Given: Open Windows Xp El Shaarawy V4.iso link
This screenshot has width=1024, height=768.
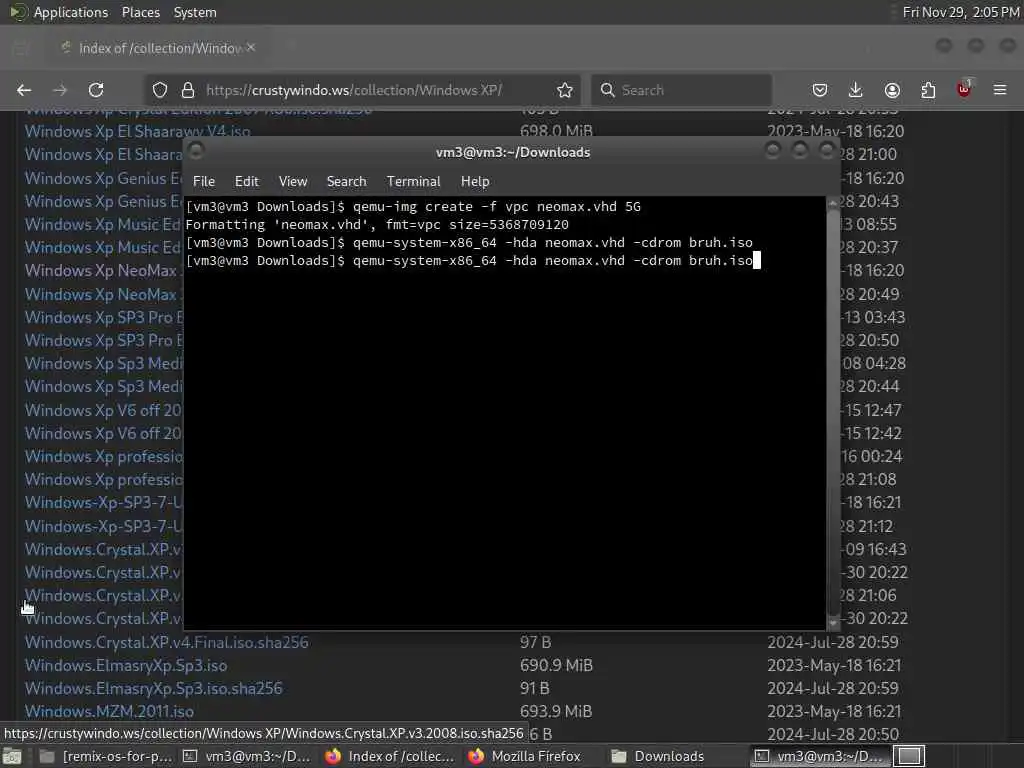Looking at the screenshot, I should click(x=137, y=131).
